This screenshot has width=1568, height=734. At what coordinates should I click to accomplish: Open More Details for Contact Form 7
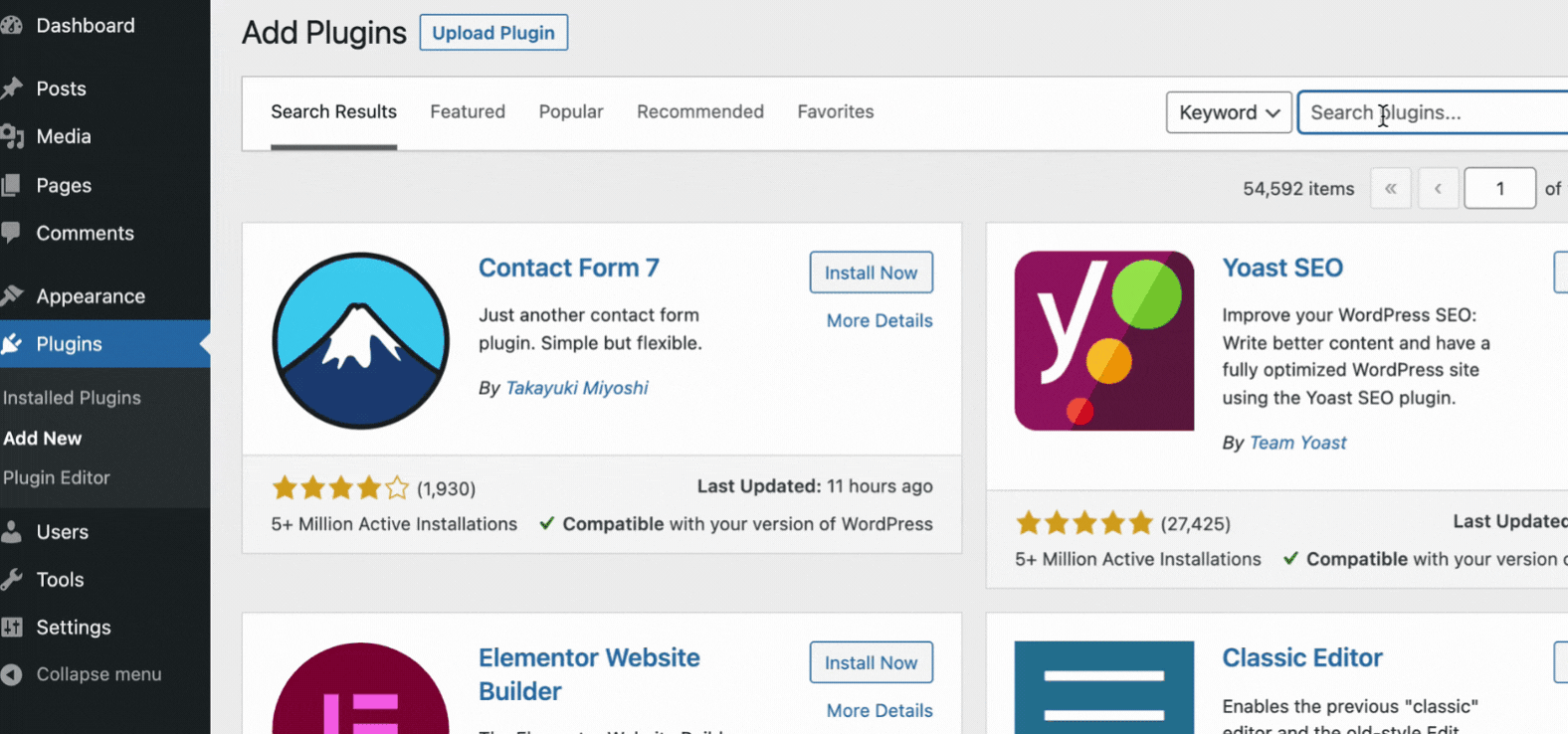(x=880, y=320)
